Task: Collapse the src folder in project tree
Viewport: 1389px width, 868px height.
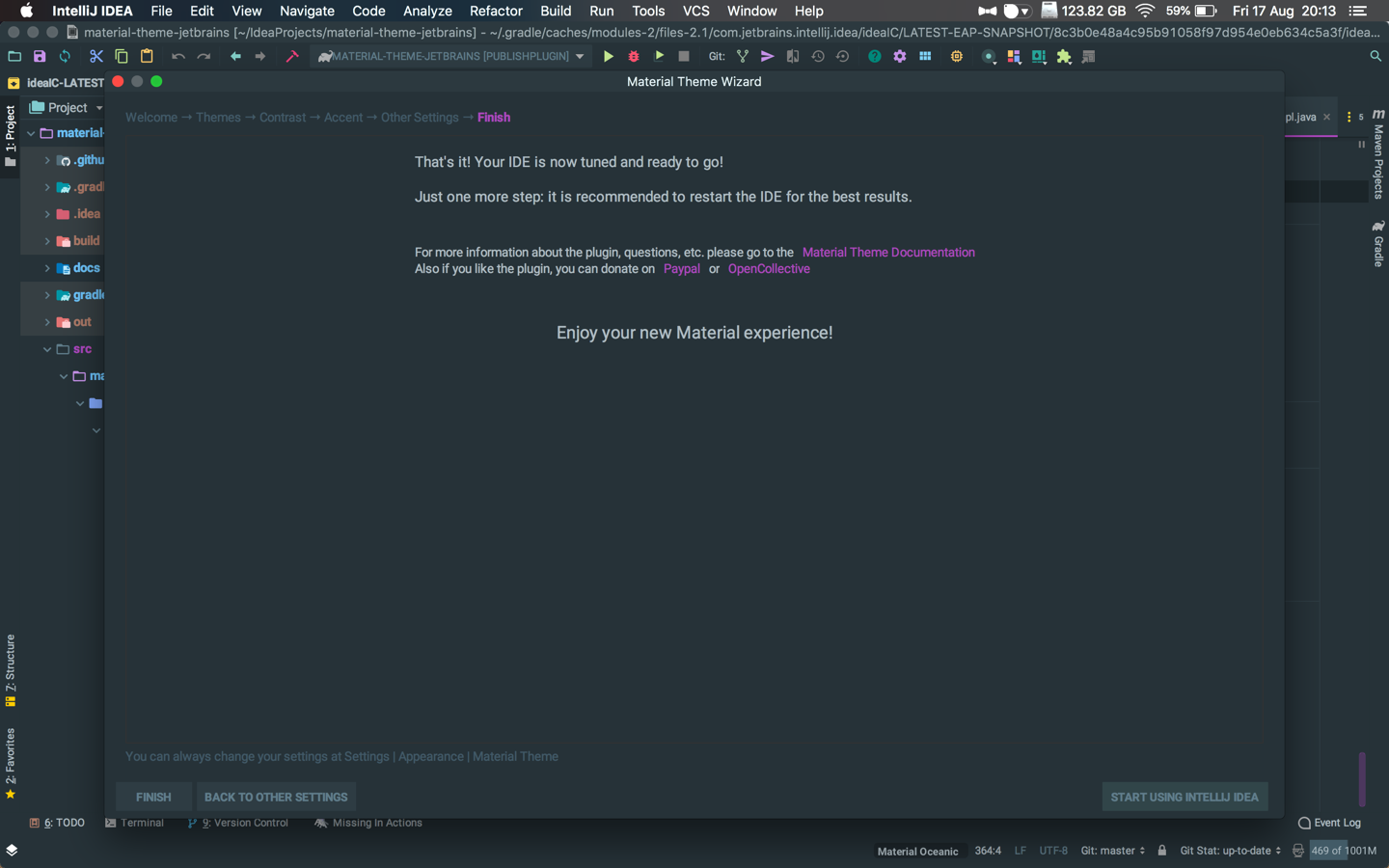Action: click(x=47, y=349)
